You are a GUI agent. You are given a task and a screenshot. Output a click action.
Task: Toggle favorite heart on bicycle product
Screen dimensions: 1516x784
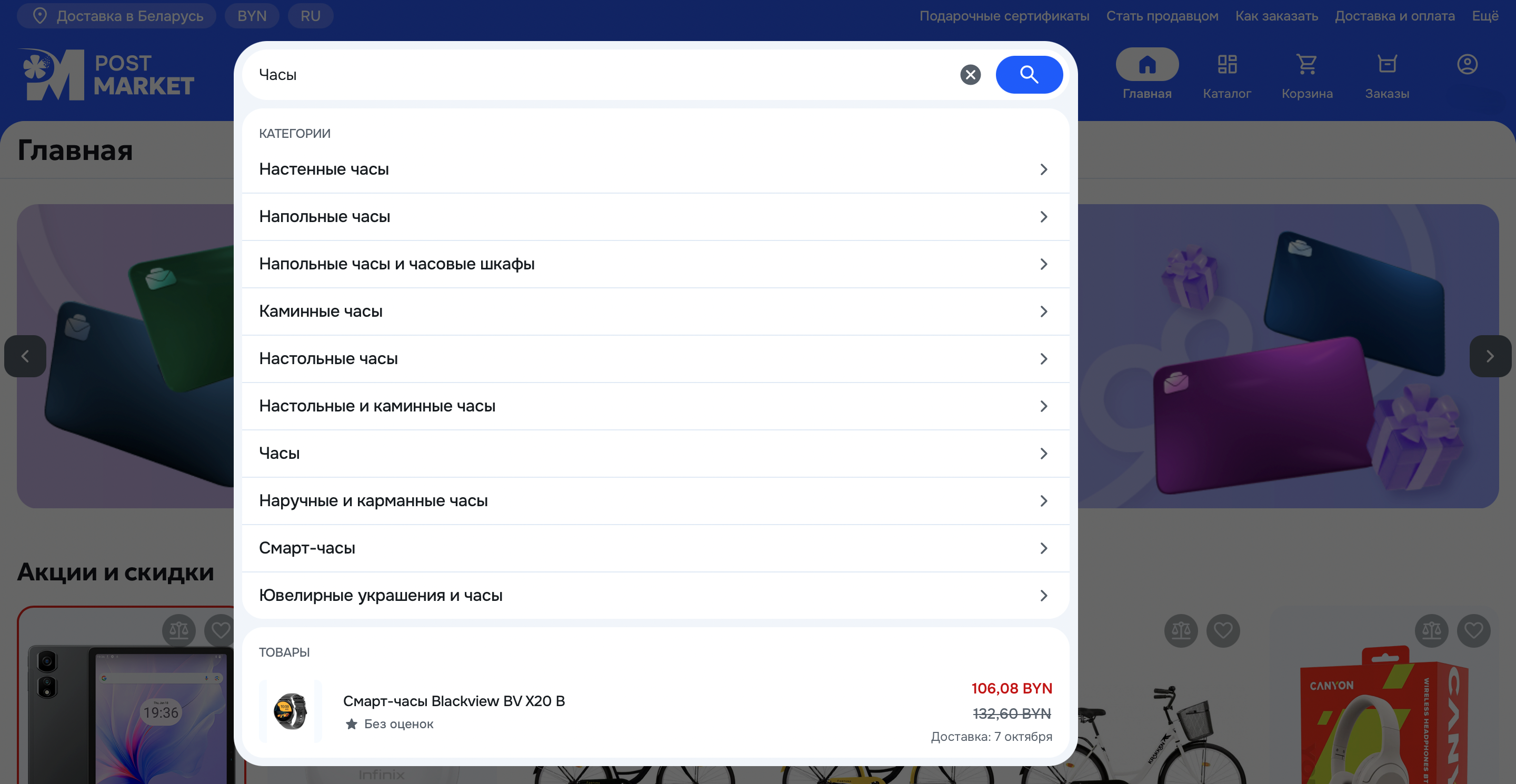(1222, 630)
